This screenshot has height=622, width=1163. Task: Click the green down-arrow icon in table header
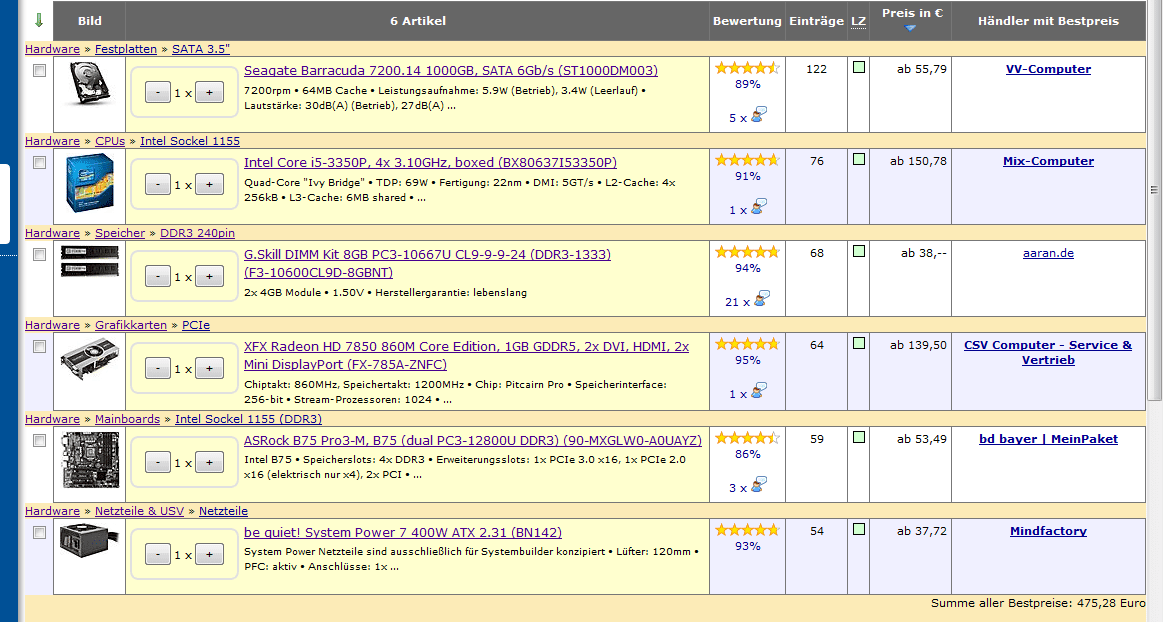pos(39,21)
